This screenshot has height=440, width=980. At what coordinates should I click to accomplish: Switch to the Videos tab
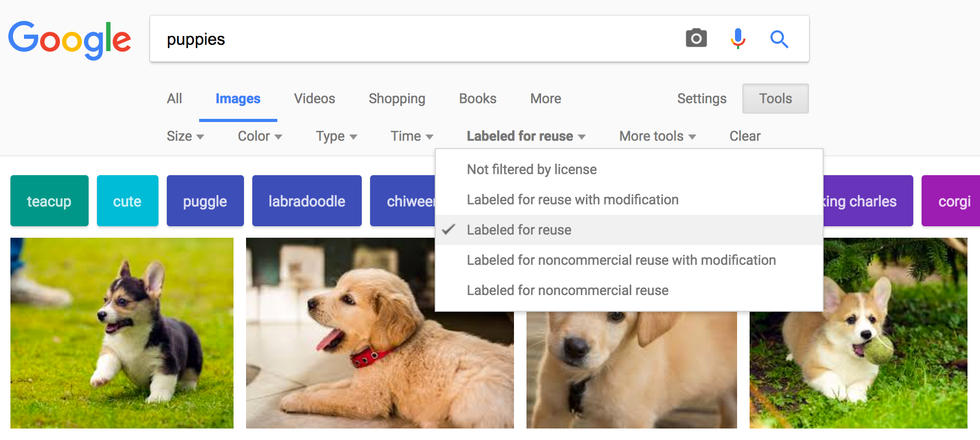coord(314,99)
